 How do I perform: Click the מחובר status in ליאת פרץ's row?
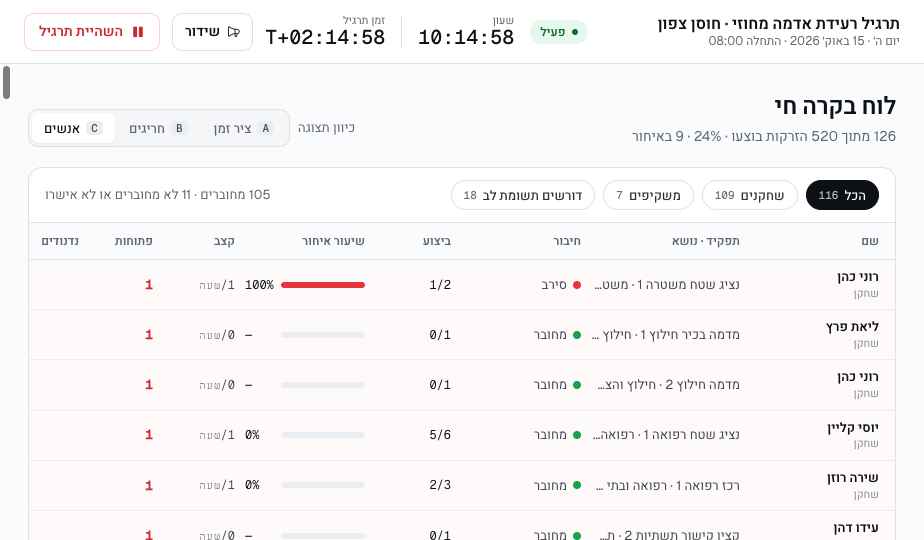550,335
